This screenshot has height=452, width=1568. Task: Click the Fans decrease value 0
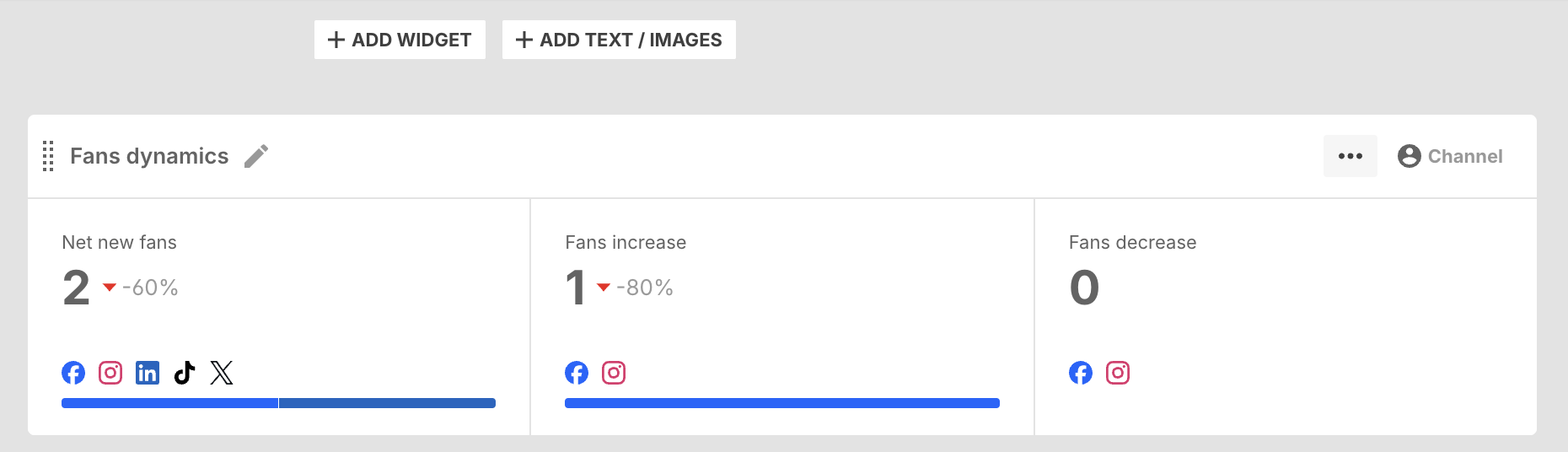[1084, 288]
